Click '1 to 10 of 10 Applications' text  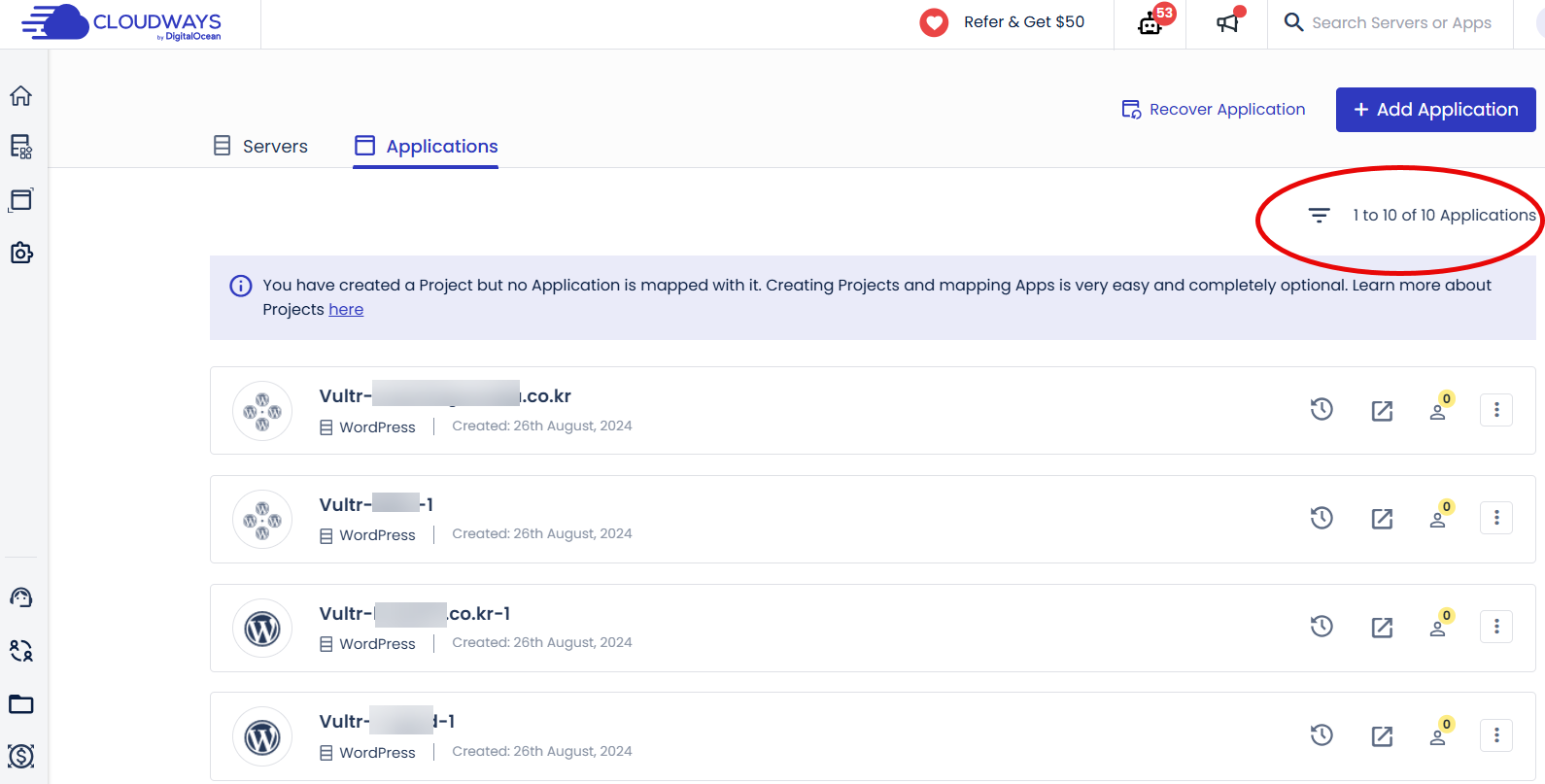click(x=1444, y=216)
